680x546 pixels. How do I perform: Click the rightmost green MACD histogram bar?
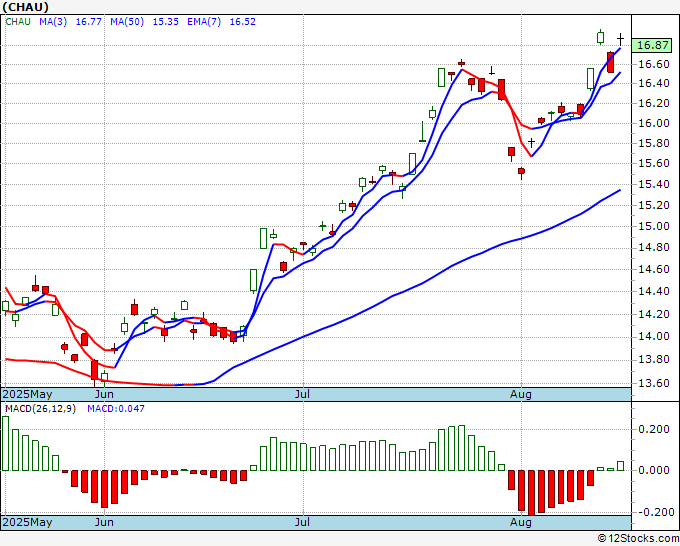[x=621, y=466]
